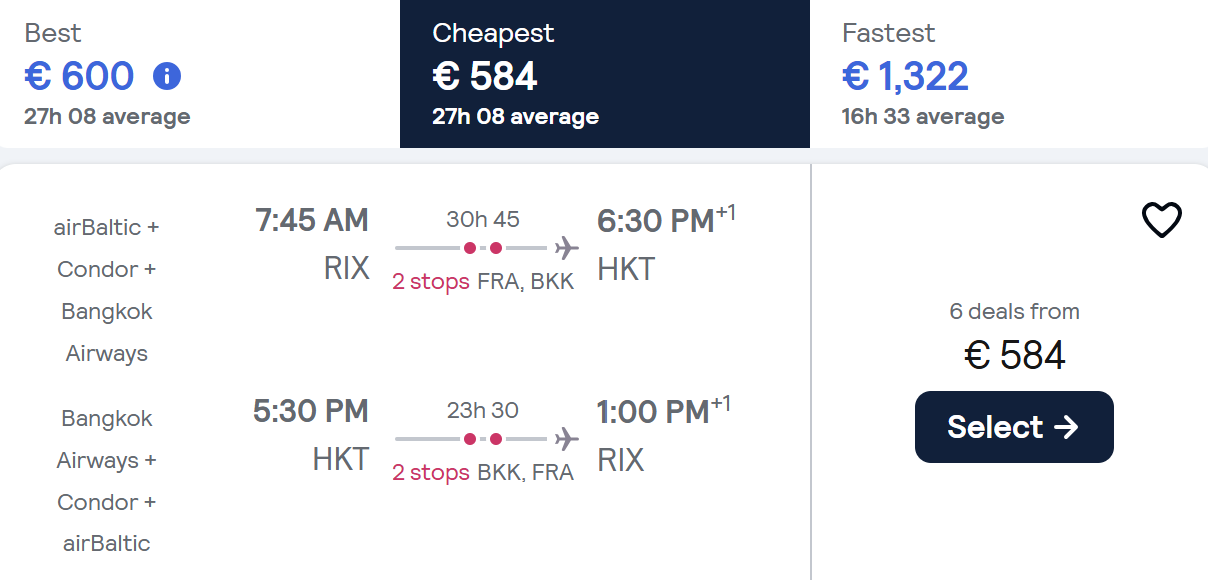
Task: Click the outbound airBaltic + Condor airlines label
Action: 106,290
